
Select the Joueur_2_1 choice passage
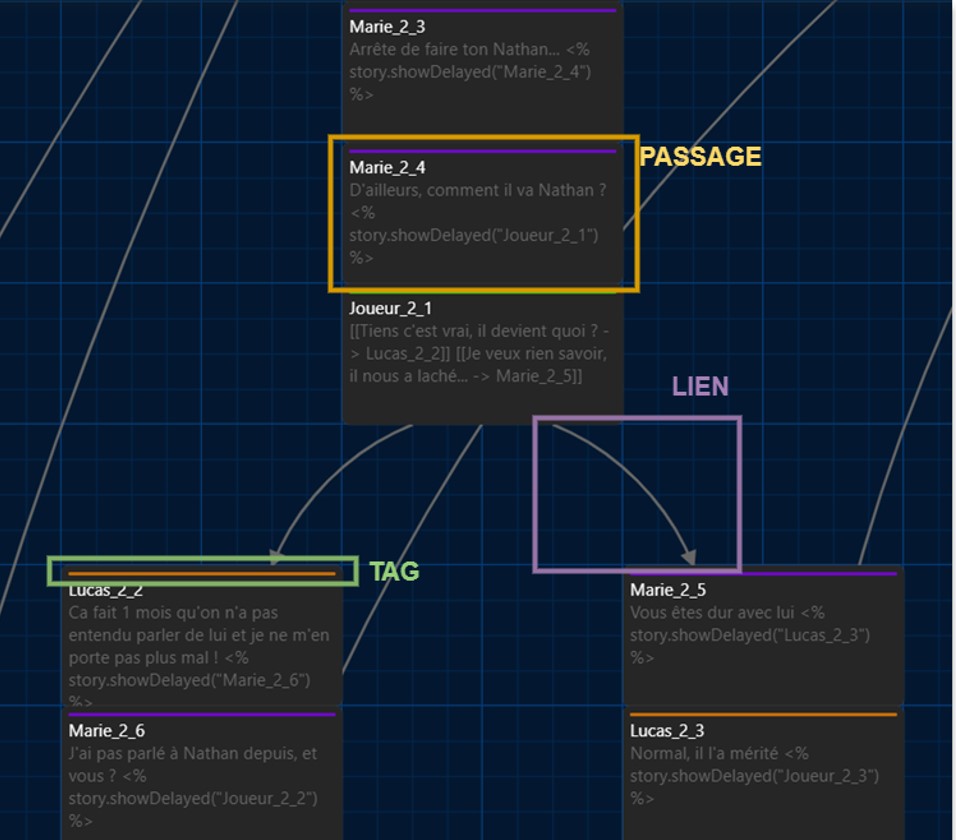pyautogui.click(x=483, y=354)
